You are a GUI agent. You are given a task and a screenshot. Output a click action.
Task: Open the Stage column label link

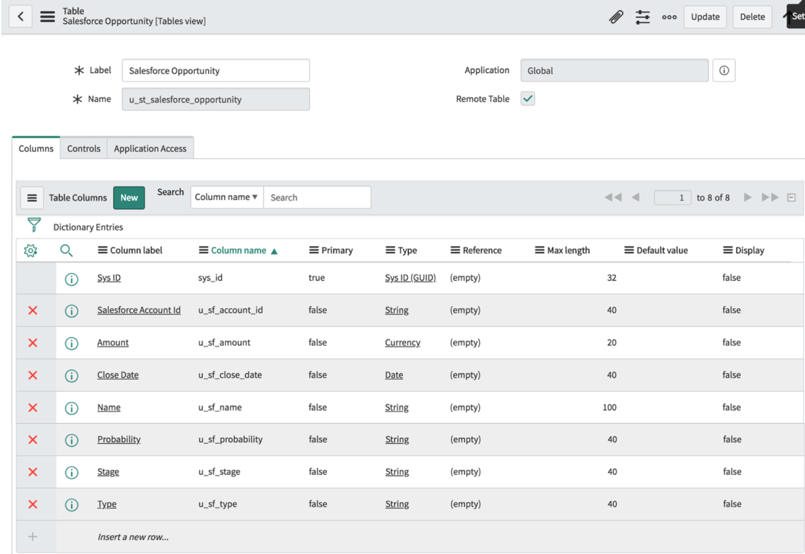click(108, 472)
